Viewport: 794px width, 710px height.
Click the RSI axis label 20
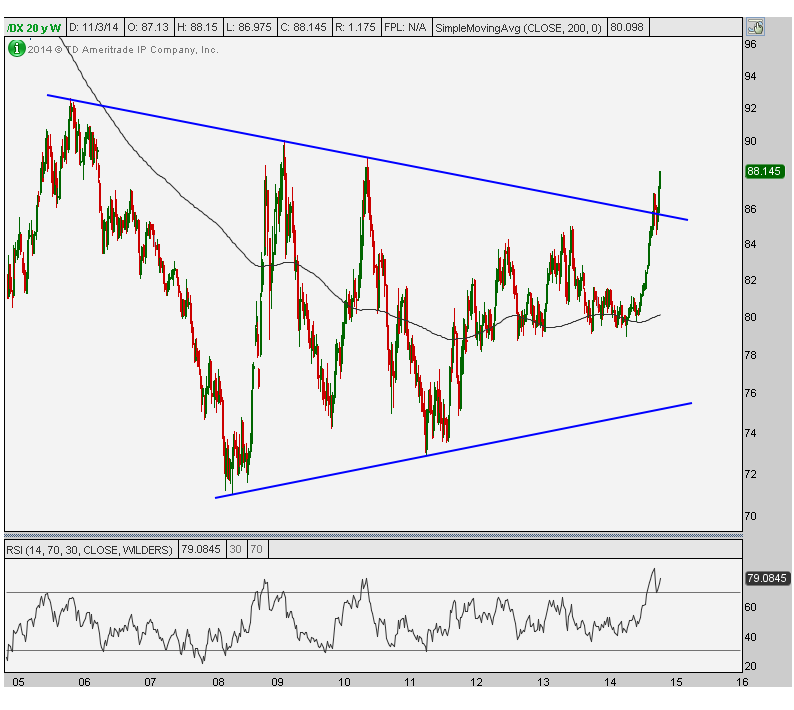click(750, 666)
